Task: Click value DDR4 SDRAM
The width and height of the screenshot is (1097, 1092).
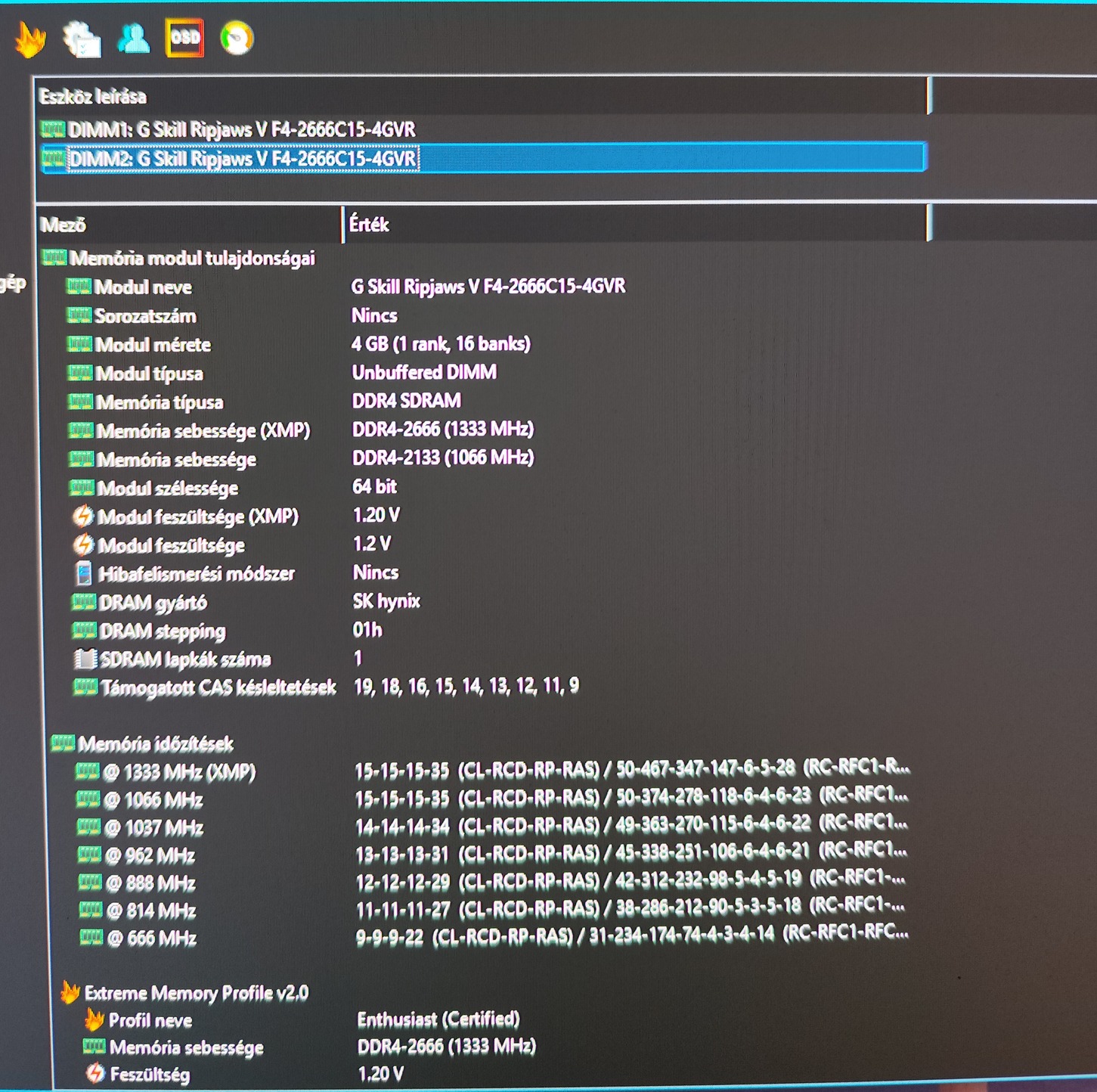Action: (407, 401)
